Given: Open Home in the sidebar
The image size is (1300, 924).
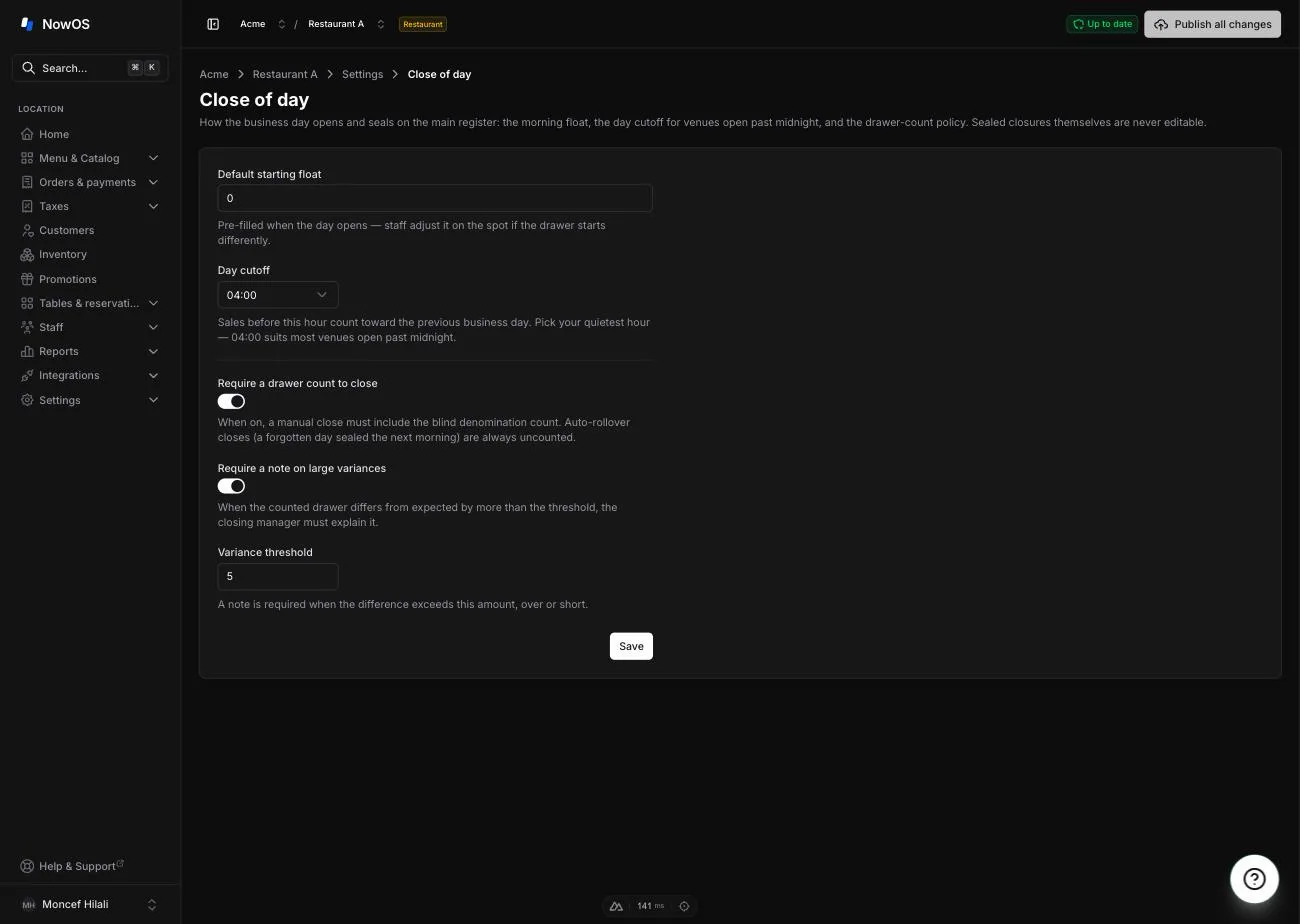Looking at the screenshot, I should pyautogui.click(x=90, y=134).
